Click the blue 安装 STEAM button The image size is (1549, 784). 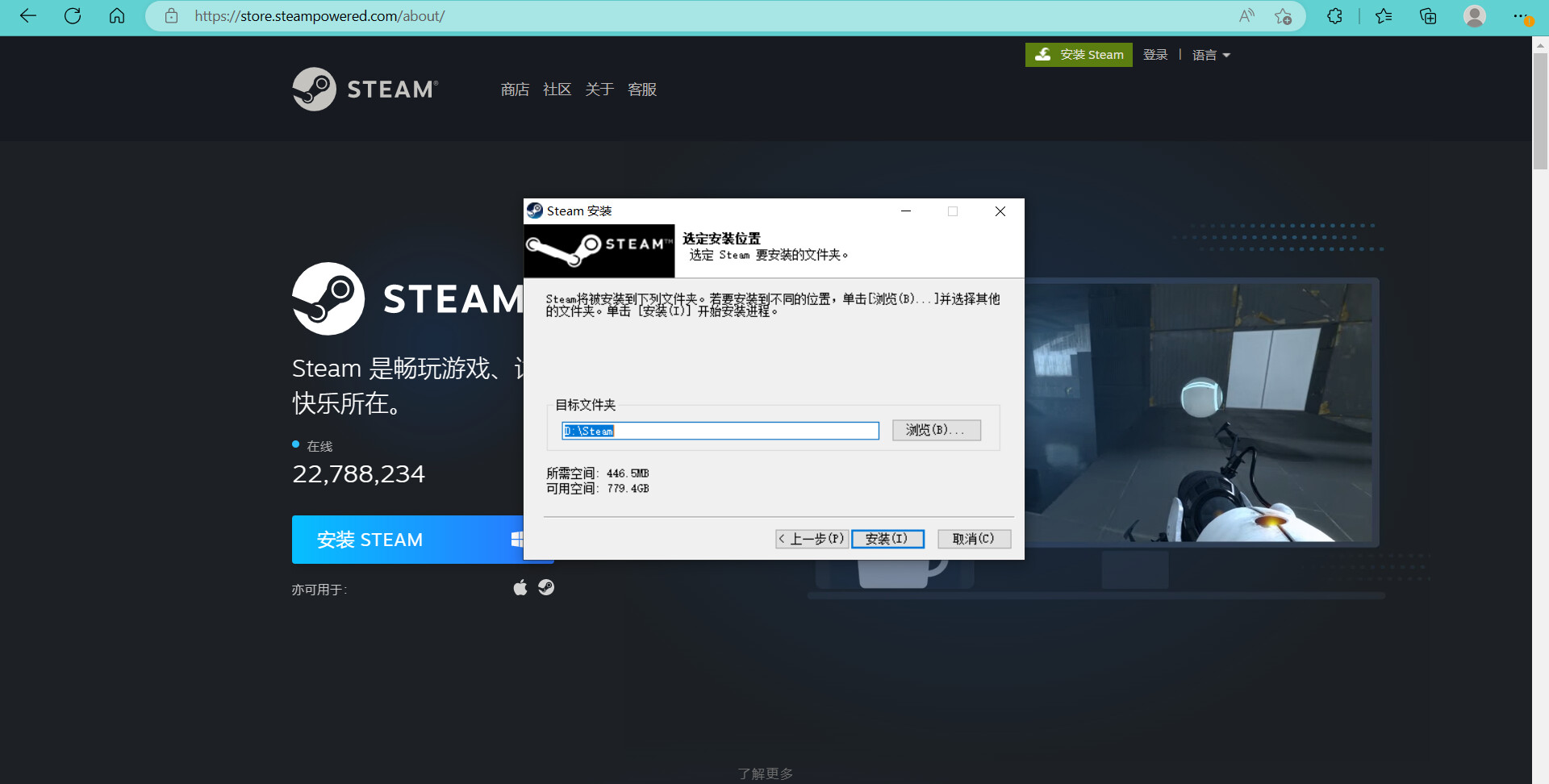(407, 540)
